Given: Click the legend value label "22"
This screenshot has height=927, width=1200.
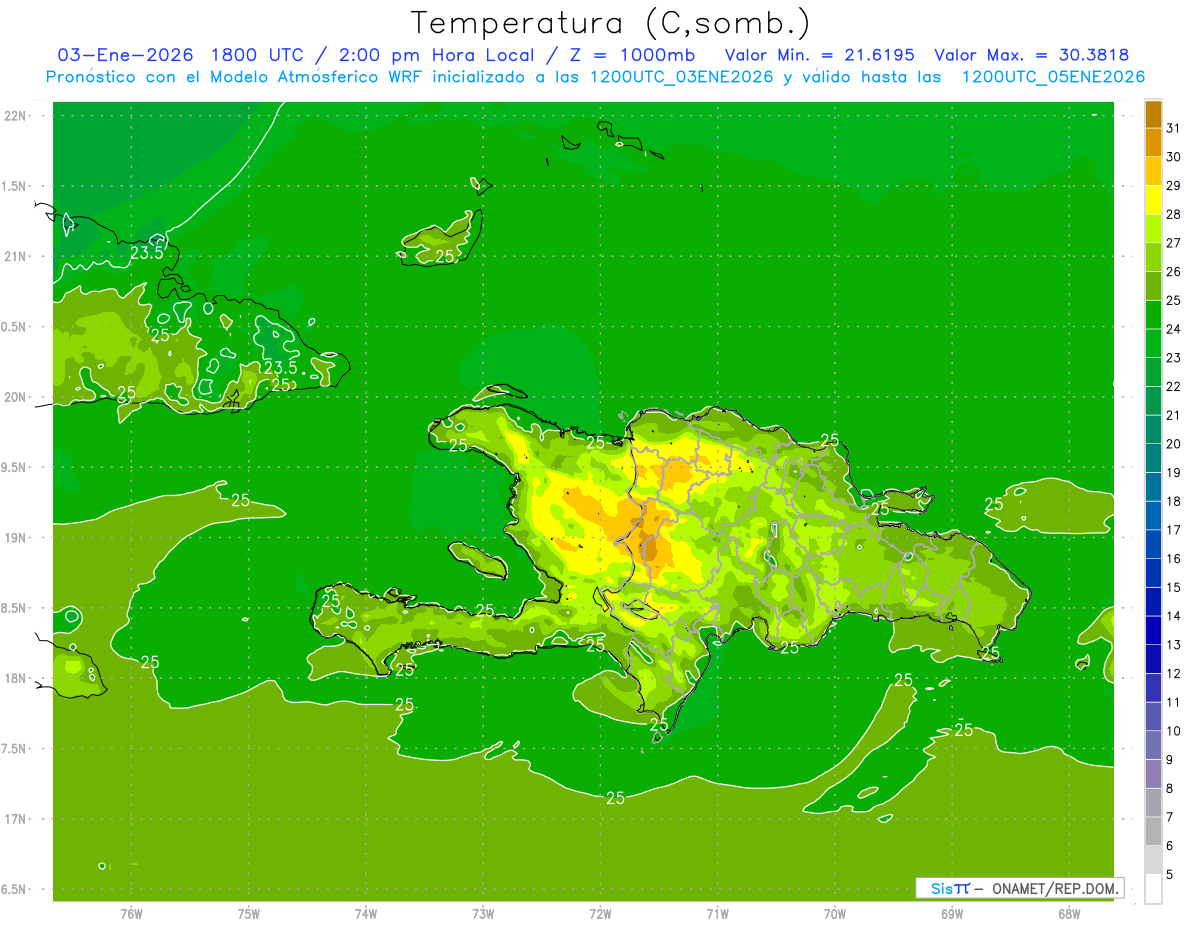Looking at the screenshot, I should 1174,386.
